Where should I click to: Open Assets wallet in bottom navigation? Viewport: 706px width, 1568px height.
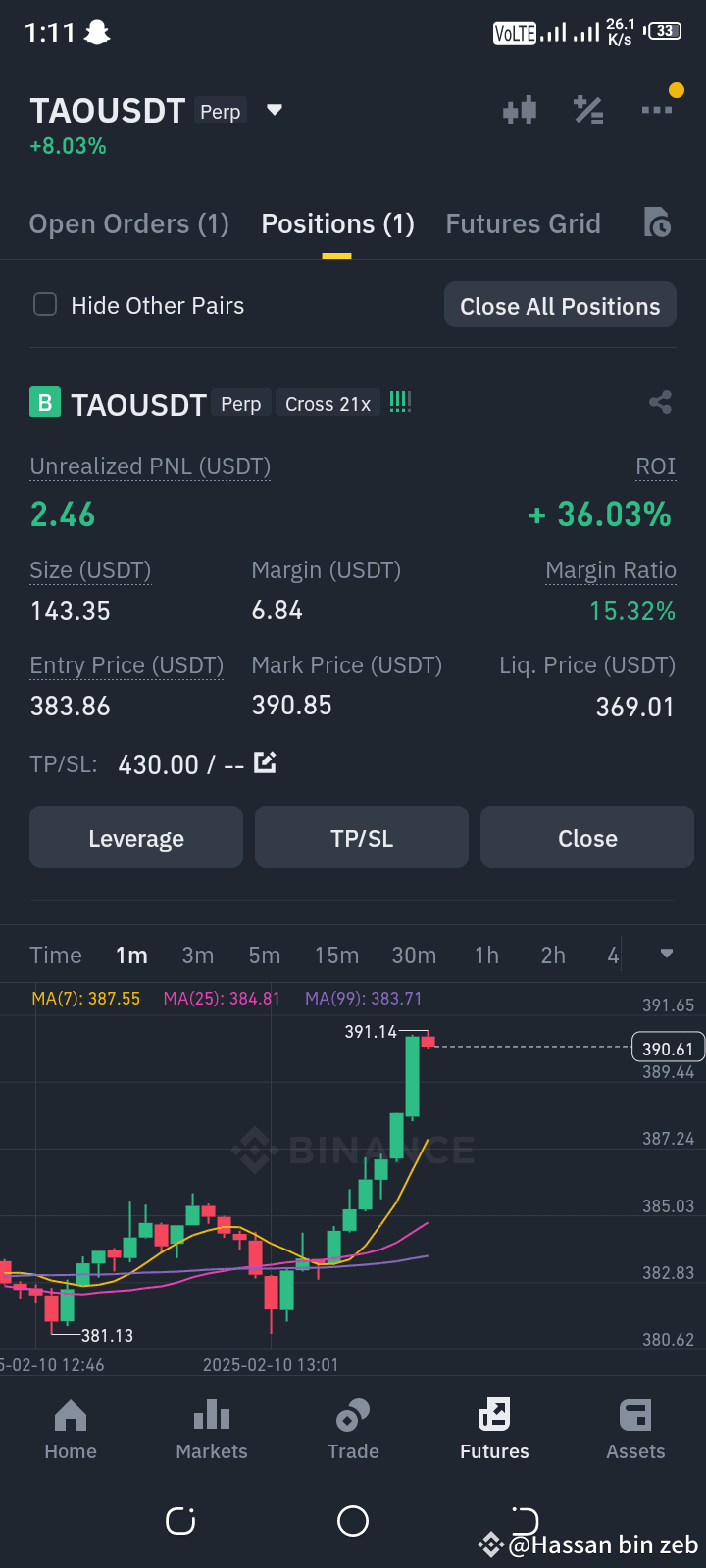click(635, 1431)
